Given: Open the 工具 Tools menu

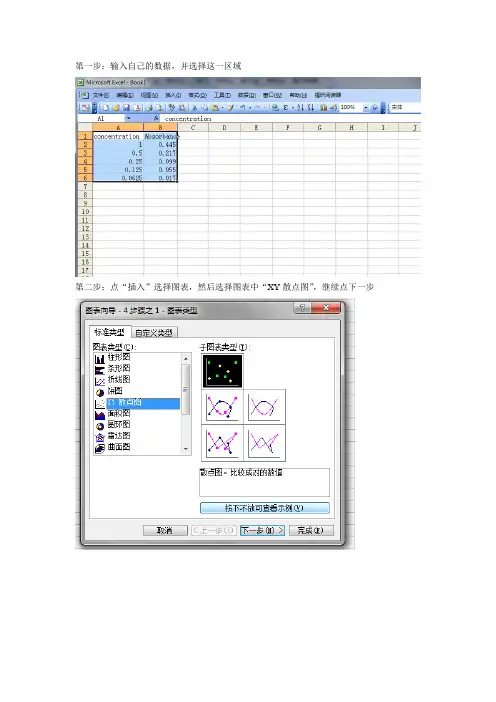Looking at the screenshot, I should pos(222,95).
